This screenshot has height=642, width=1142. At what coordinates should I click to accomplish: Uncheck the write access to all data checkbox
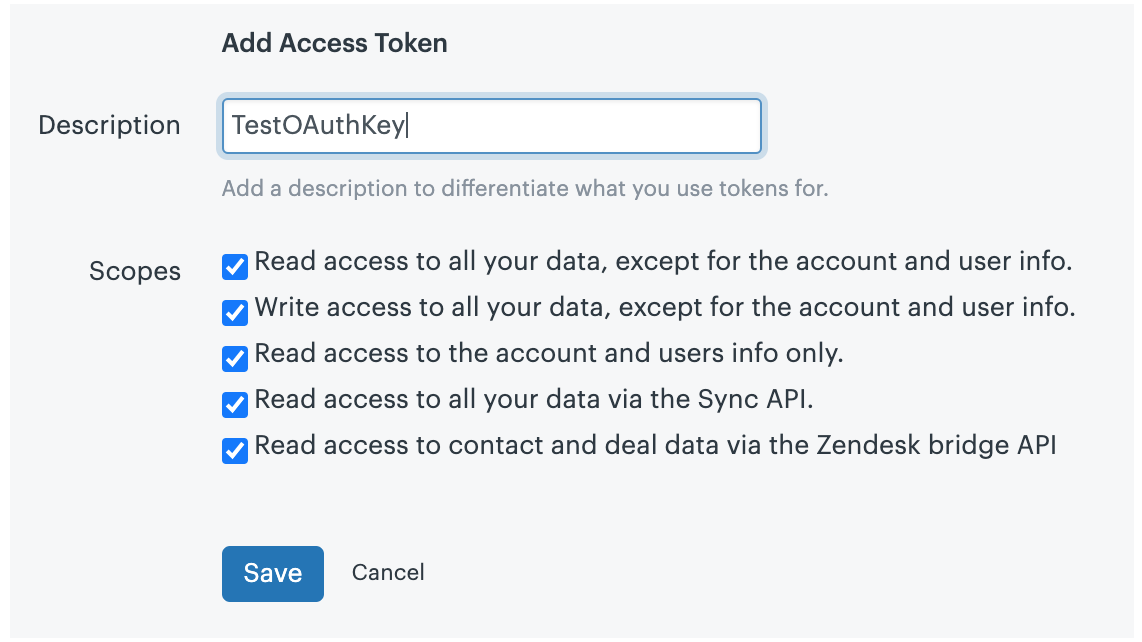click(x=235, y=313)
